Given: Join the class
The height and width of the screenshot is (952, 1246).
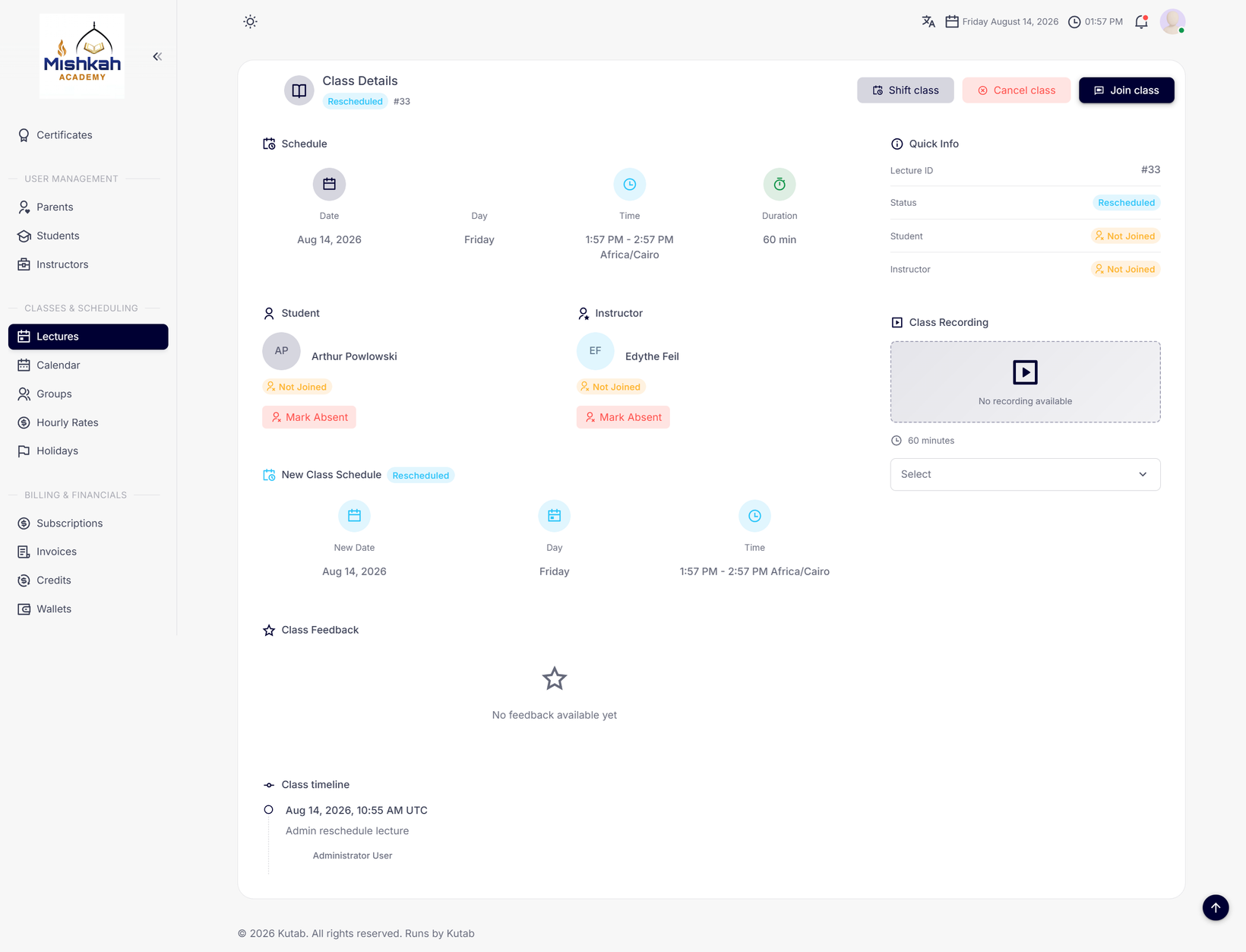Looking at the screenshot, I should tap(1126, 90).
